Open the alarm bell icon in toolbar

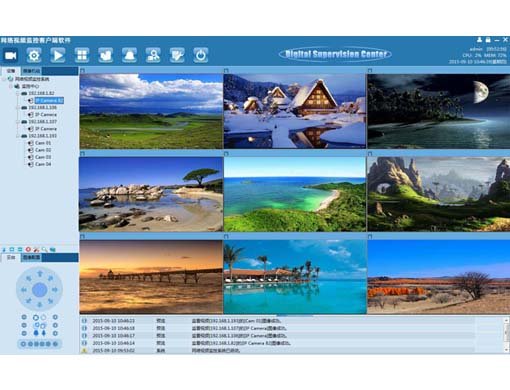(129, 55)
